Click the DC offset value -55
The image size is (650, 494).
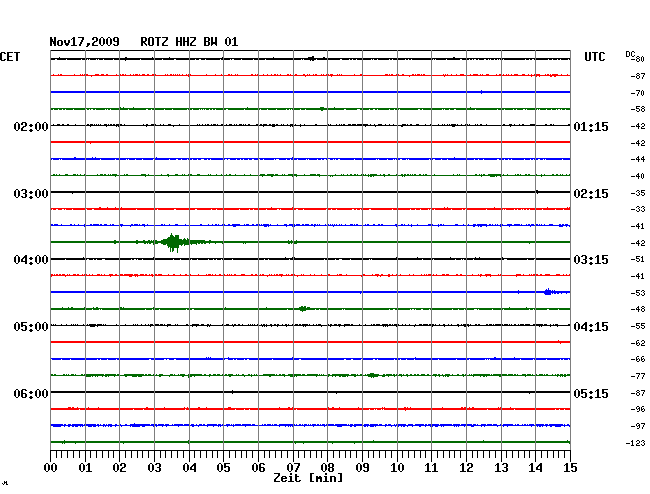[638, 326]
